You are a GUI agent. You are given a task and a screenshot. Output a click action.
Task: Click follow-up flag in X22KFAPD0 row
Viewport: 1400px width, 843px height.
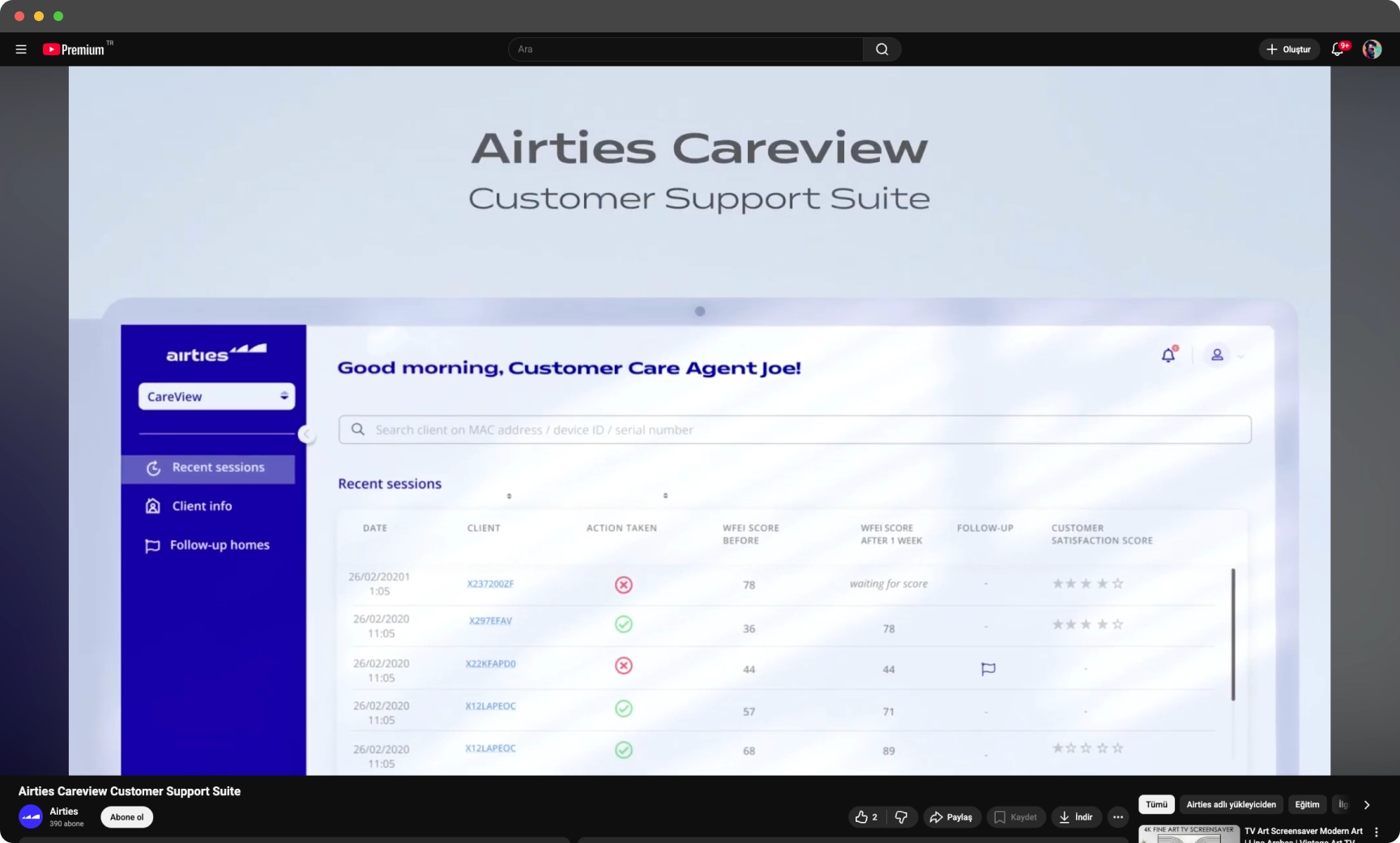(x=988, y=669)
